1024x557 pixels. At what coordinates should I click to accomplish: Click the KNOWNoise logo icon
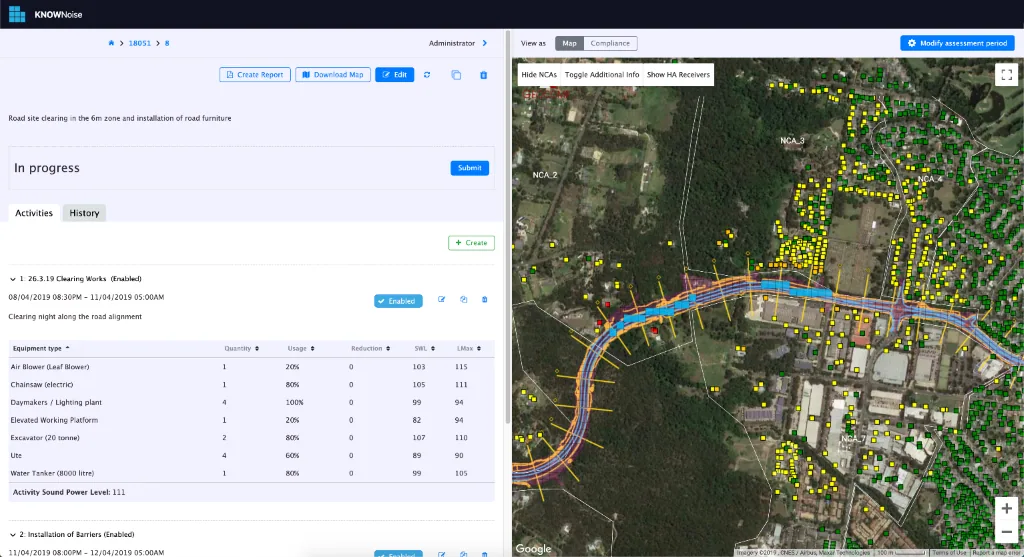pyautogui.click(x=17, y=14)
